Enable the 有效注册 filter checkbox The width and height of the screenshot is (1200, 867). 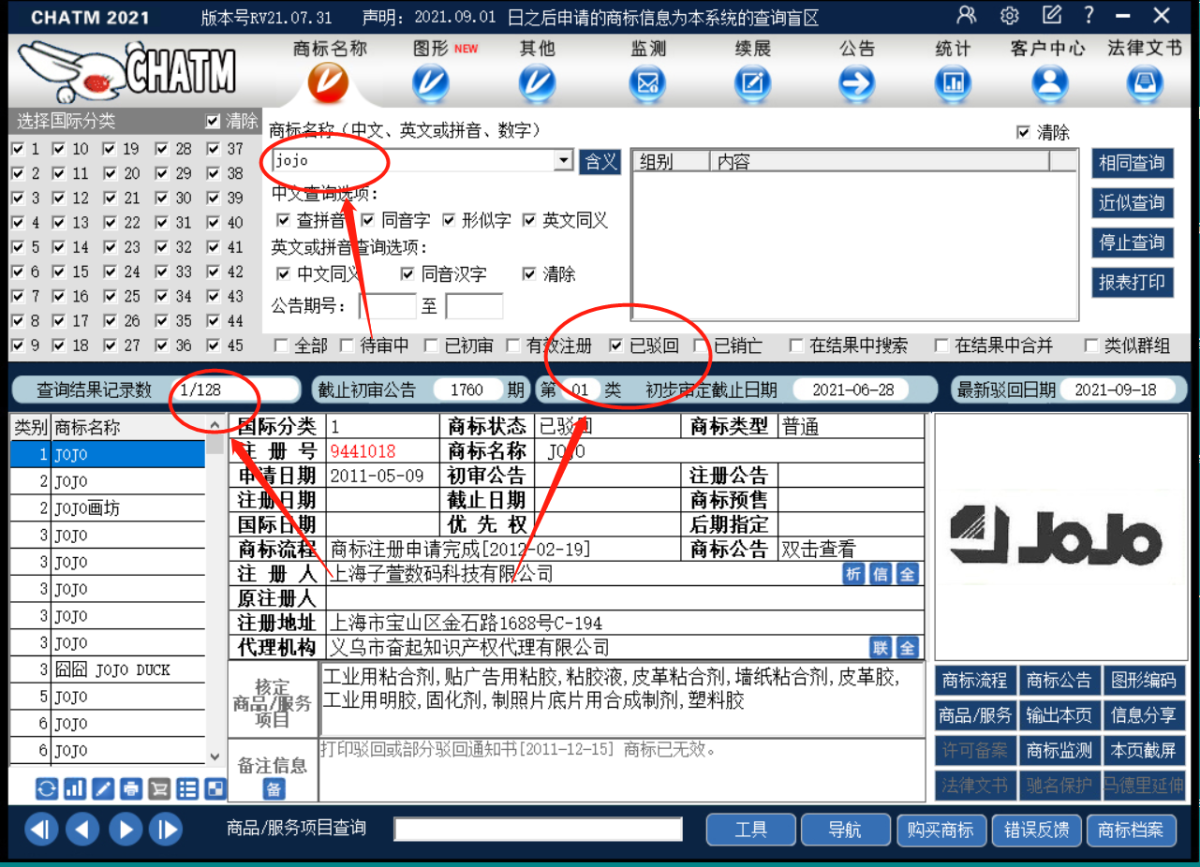tap(512, 346)
